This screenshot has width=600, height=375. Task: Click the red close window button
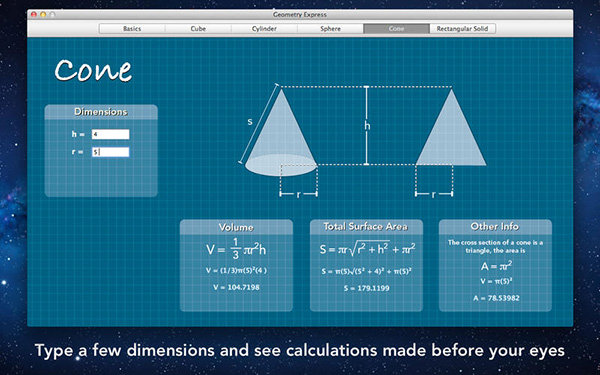[34, 15]
